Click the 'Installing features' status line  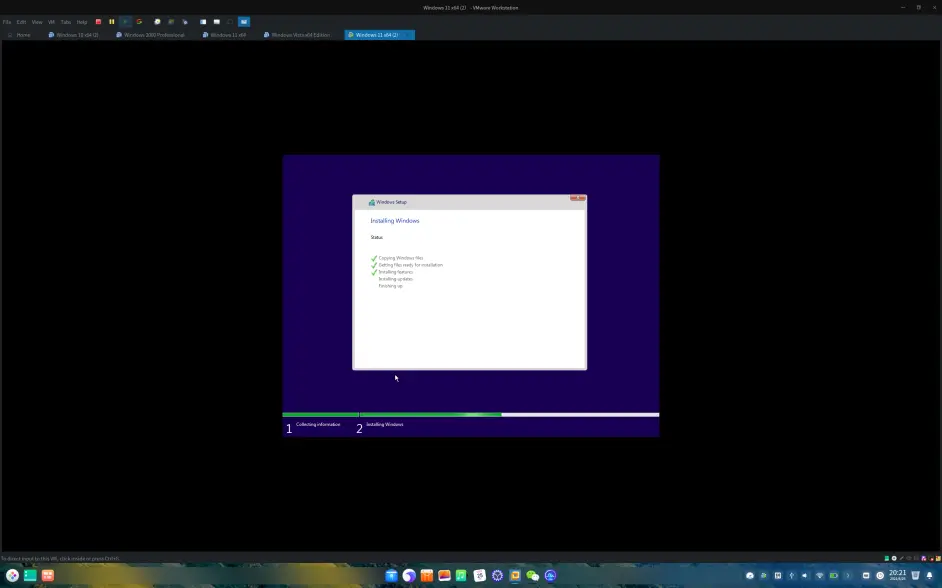coord(395,272)
